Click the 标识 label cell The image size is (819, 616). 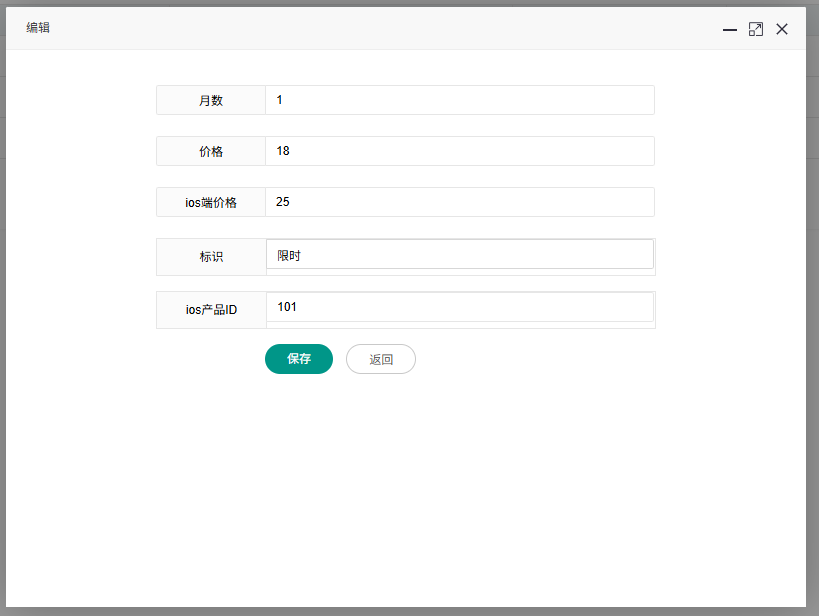tap(211, 257)
